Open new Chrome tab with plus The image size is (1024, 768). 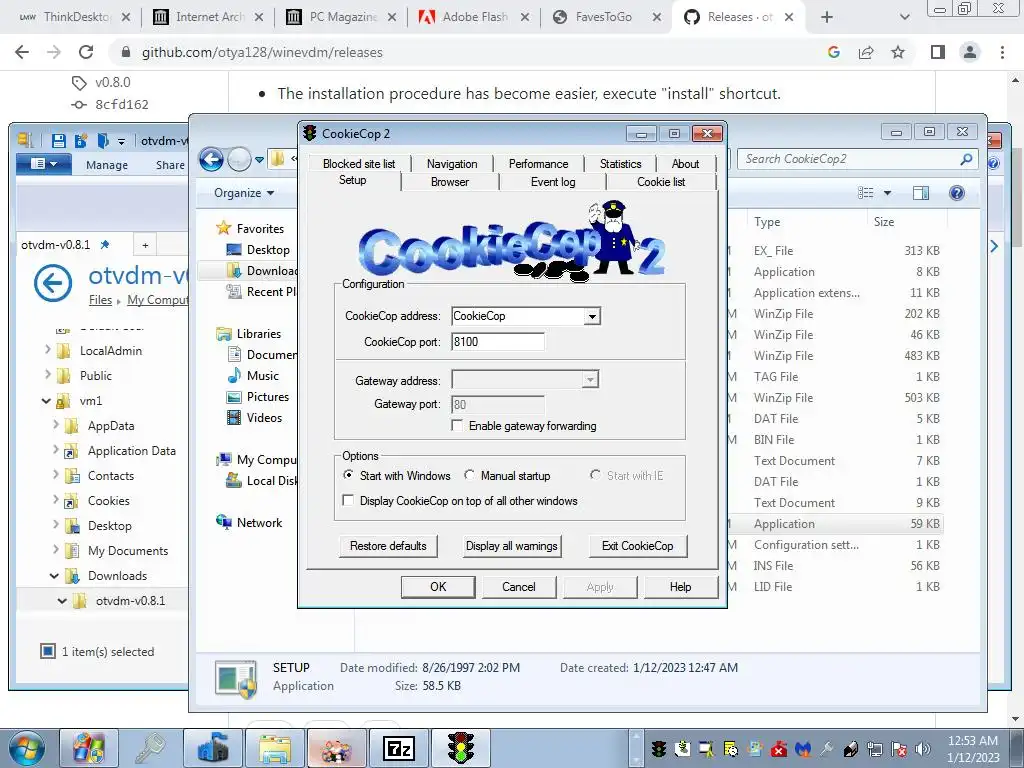(827, 17)
